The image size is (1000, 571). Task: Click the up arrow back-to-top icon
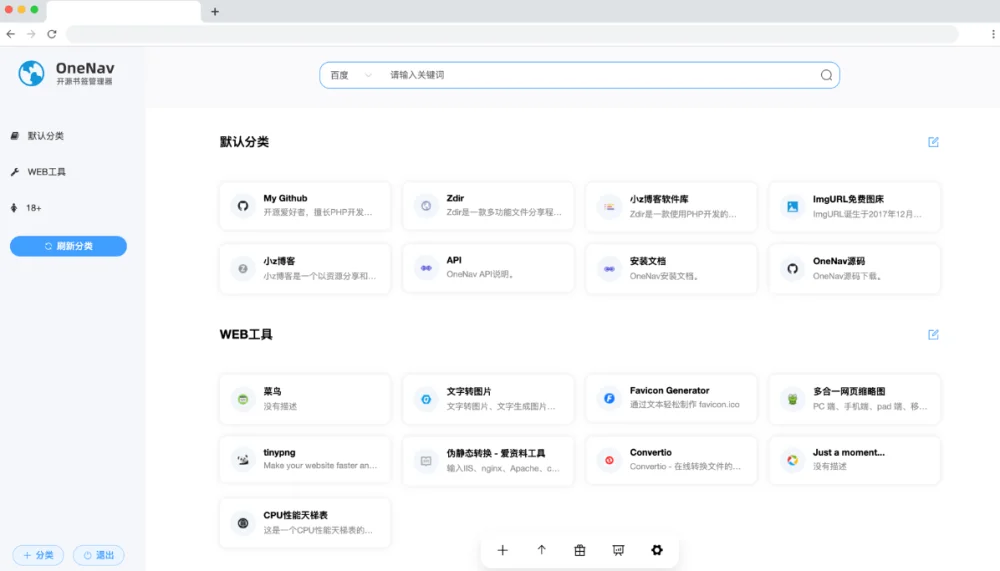[541, 550]
